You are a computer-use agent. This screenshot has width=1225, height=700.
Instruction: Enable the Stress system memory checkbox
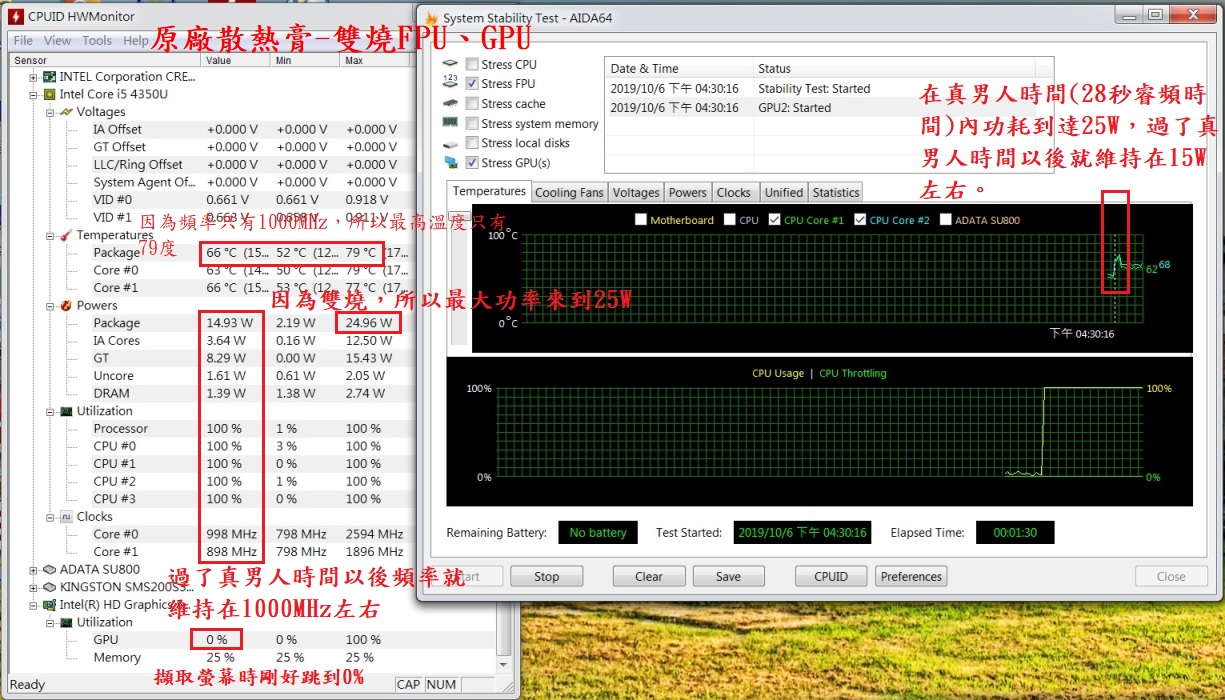coord(472,124)
